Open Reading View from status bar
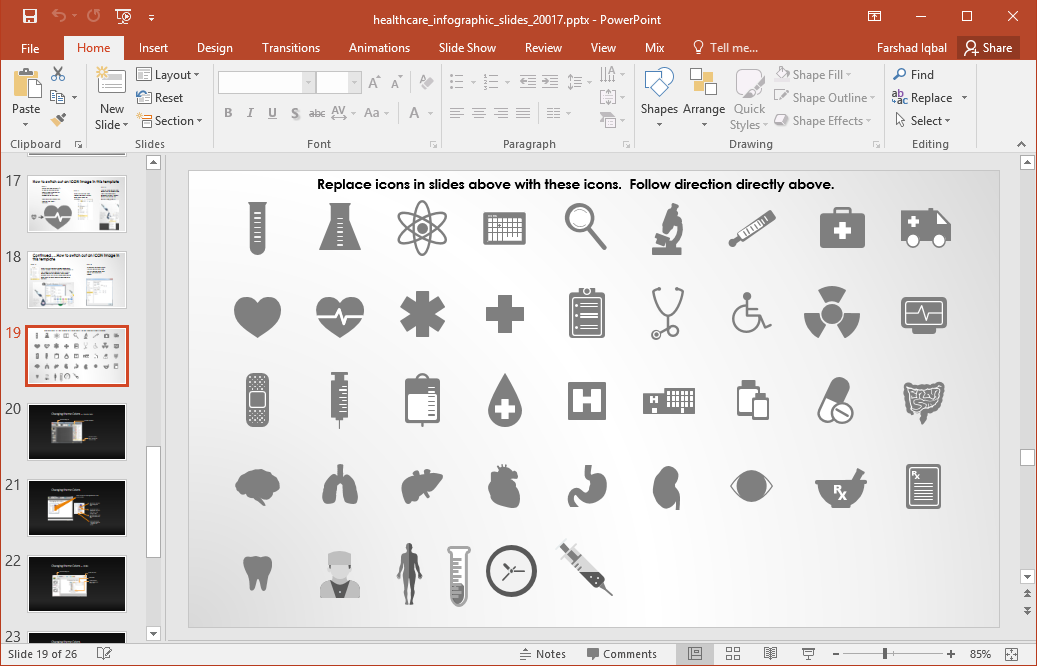The width and height of the screenshot is (1037, 666). 770,654
